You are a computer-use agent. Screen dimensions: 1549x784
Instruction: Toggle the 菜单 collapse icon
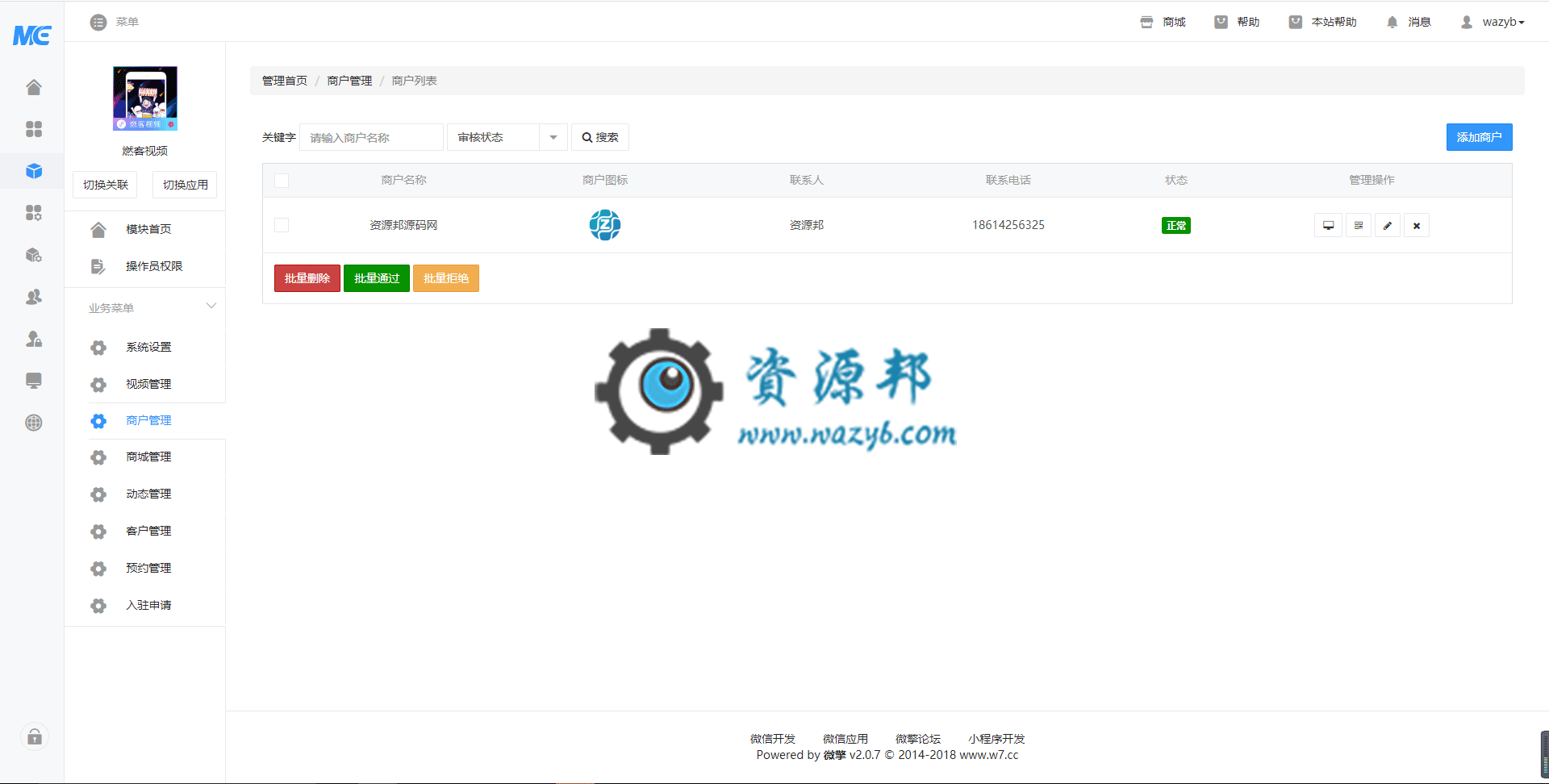98,23
